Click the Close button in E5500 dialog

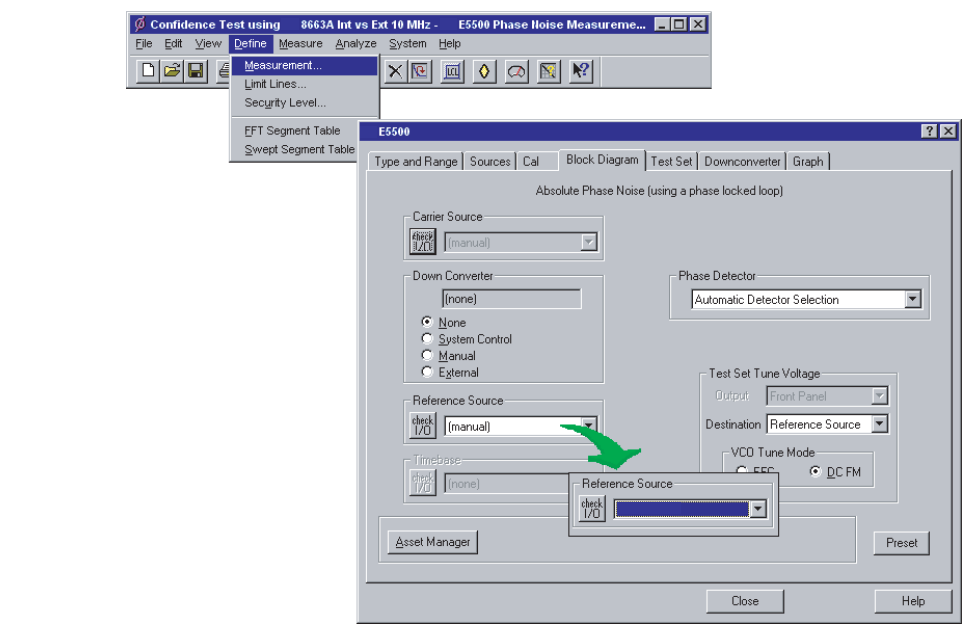[x=745, y=601]
